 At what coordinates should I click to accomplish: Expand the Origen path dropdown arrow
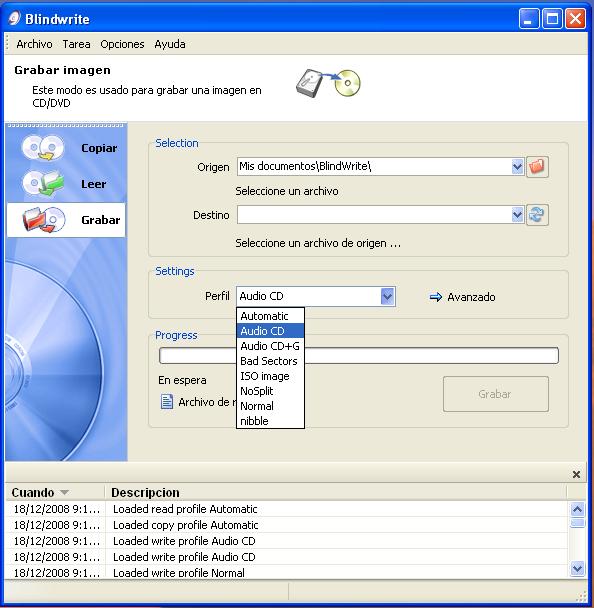click(x=517, y=167)
